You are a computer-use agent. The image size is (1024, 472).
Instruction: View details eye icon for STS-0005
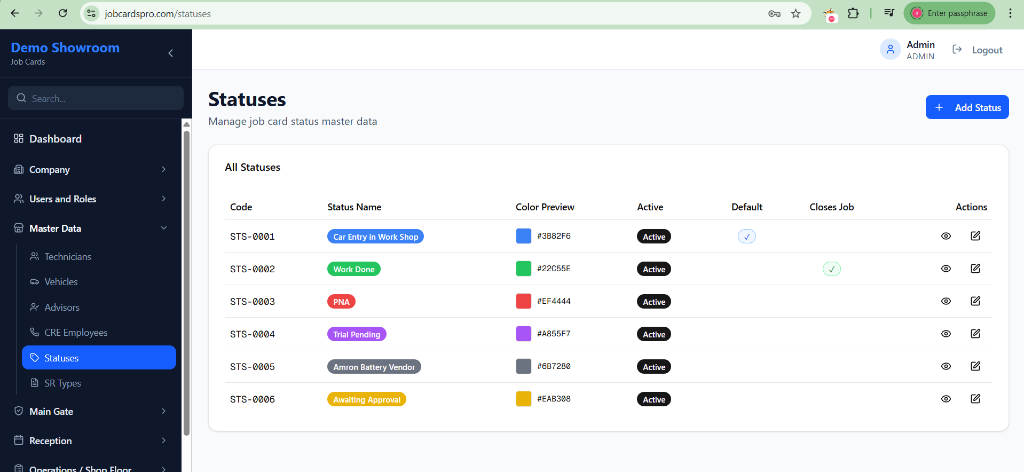(x=946, y=366)
